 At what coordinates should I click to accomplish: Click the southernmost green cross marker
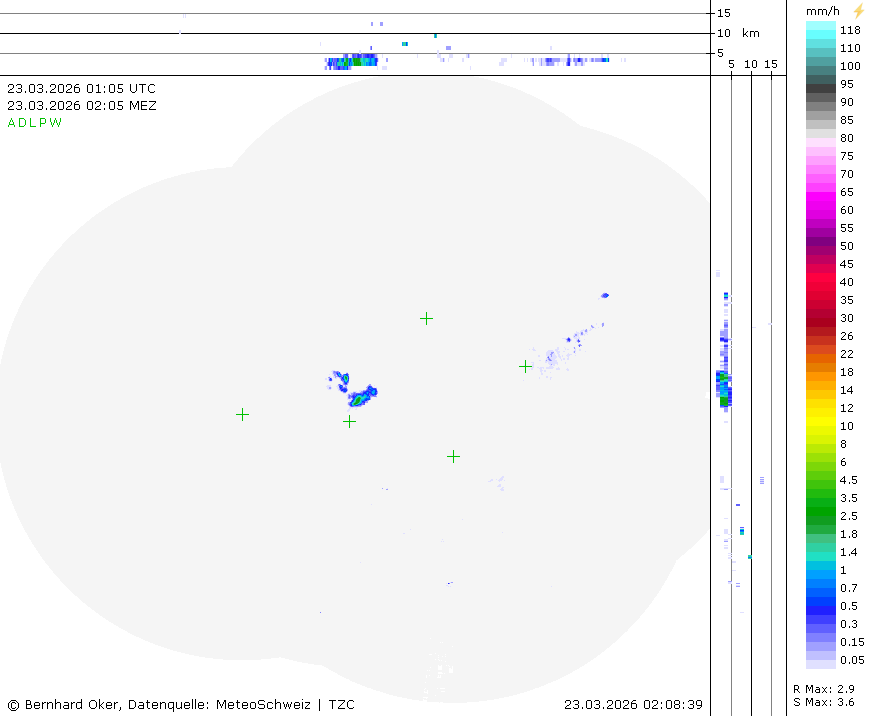[x=453, y=456]
